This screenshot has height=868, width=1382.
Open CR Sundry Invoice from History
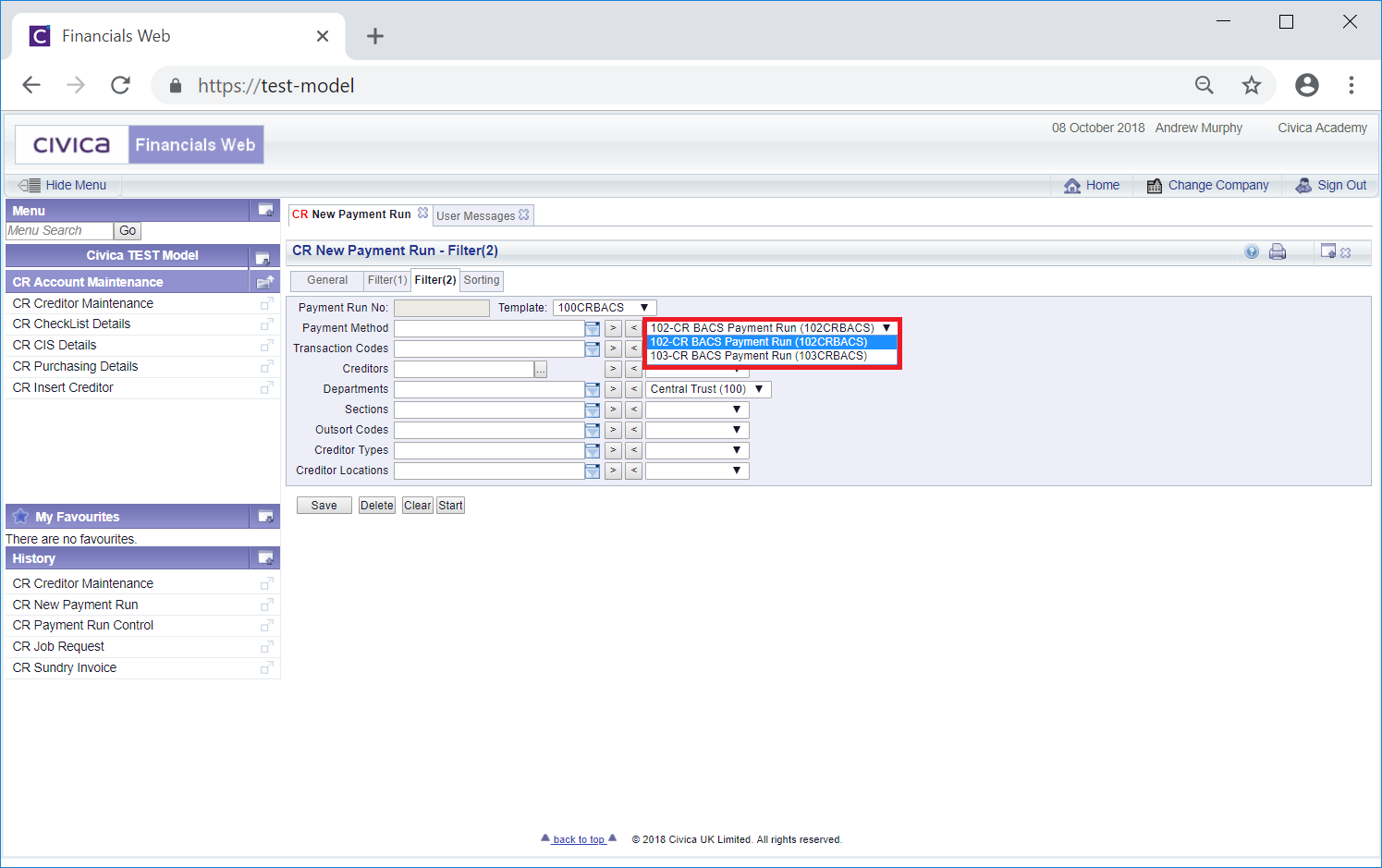pyautogui.click(x=65, y=667)
